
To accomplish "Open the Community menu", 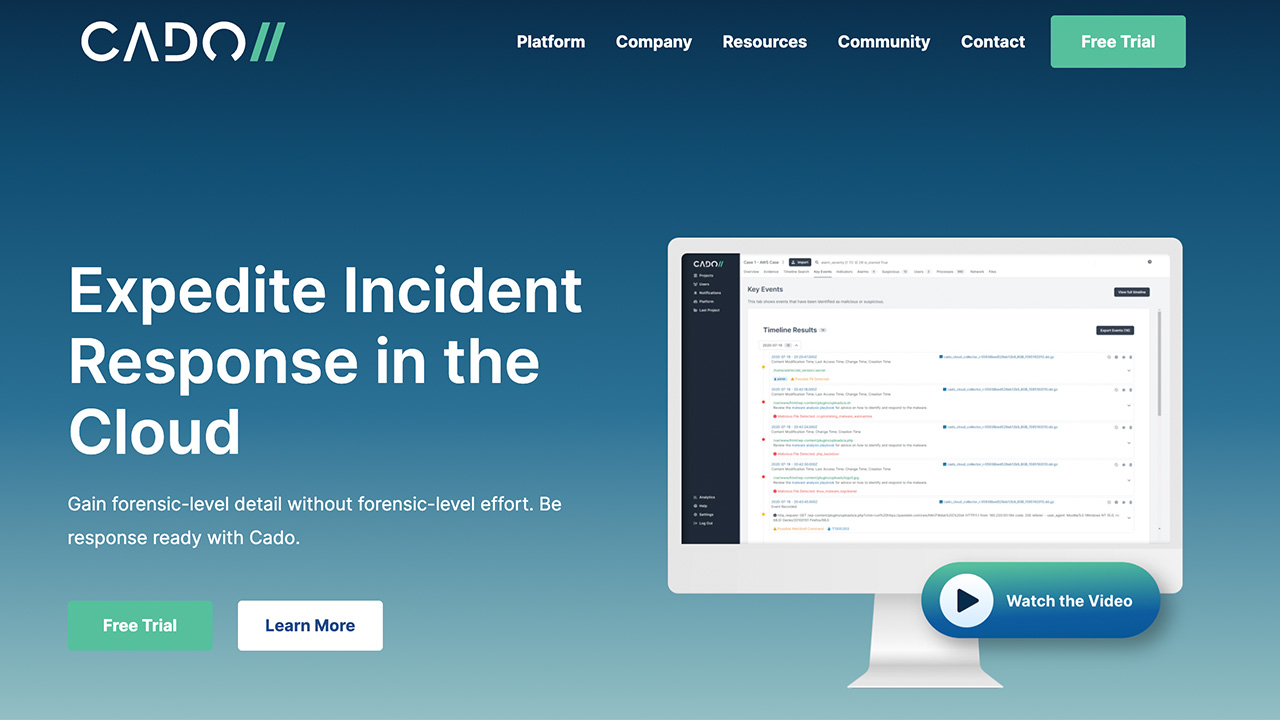I will [884, 42].
